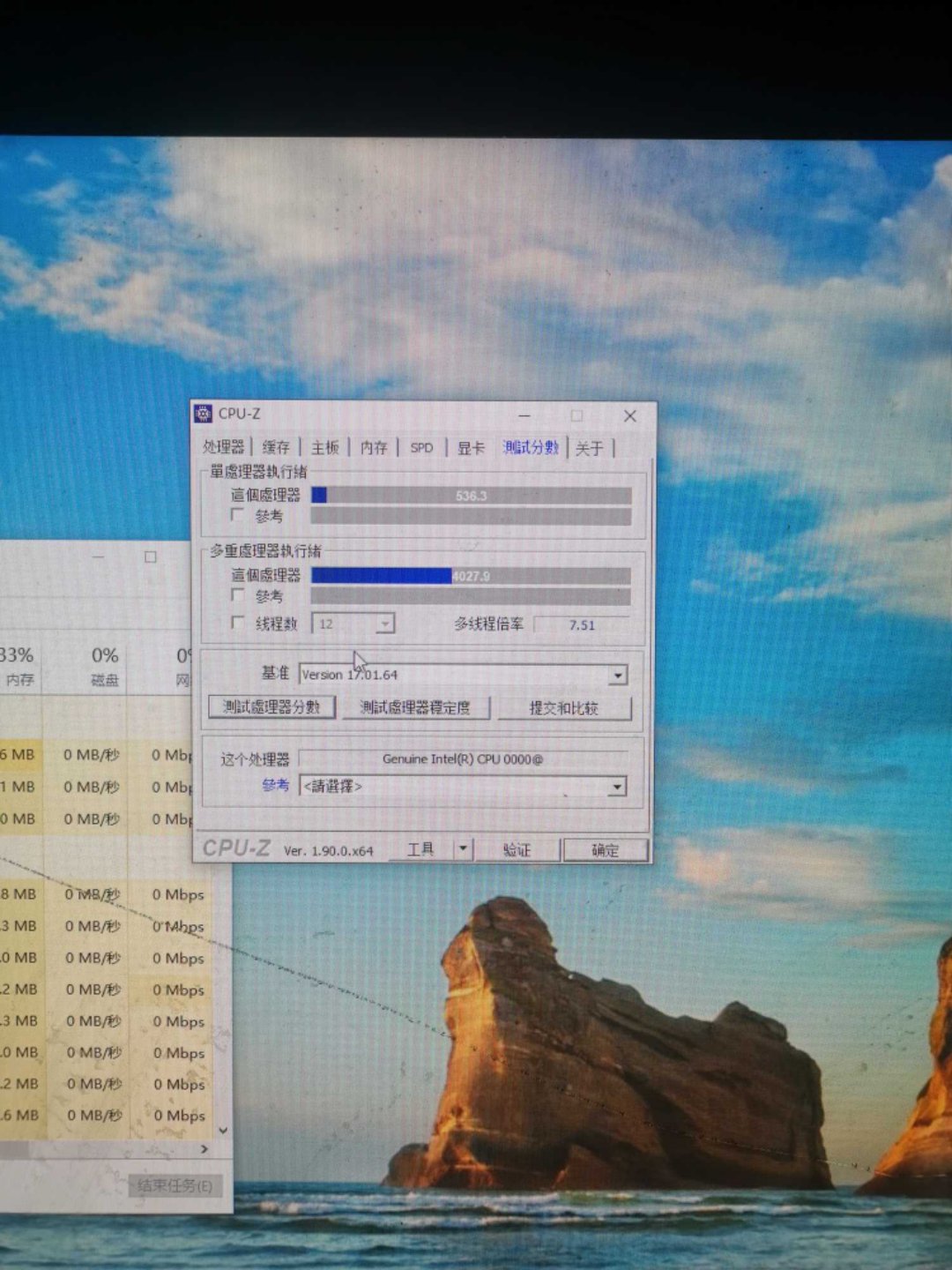Click the 验证 button
Viewport: 952px width, 1270px height.
517,850
